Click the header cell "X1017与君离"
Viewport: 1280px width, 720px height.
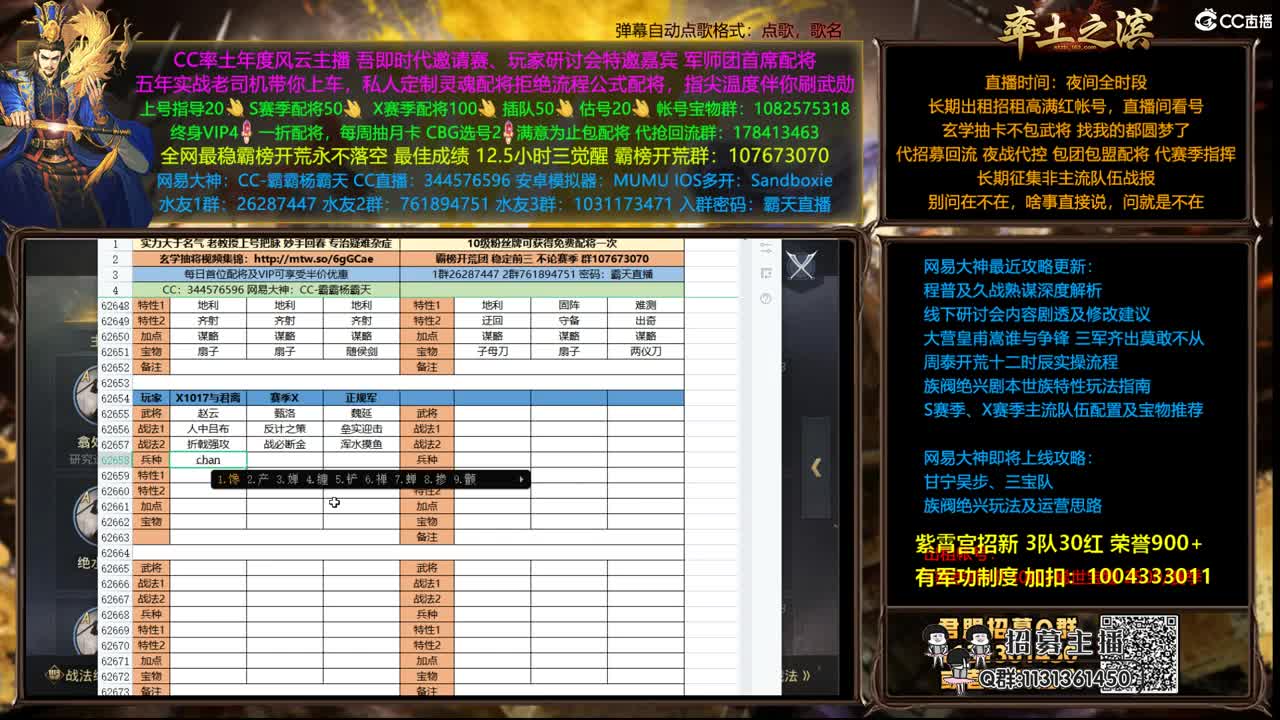click(x=208, y=398)
